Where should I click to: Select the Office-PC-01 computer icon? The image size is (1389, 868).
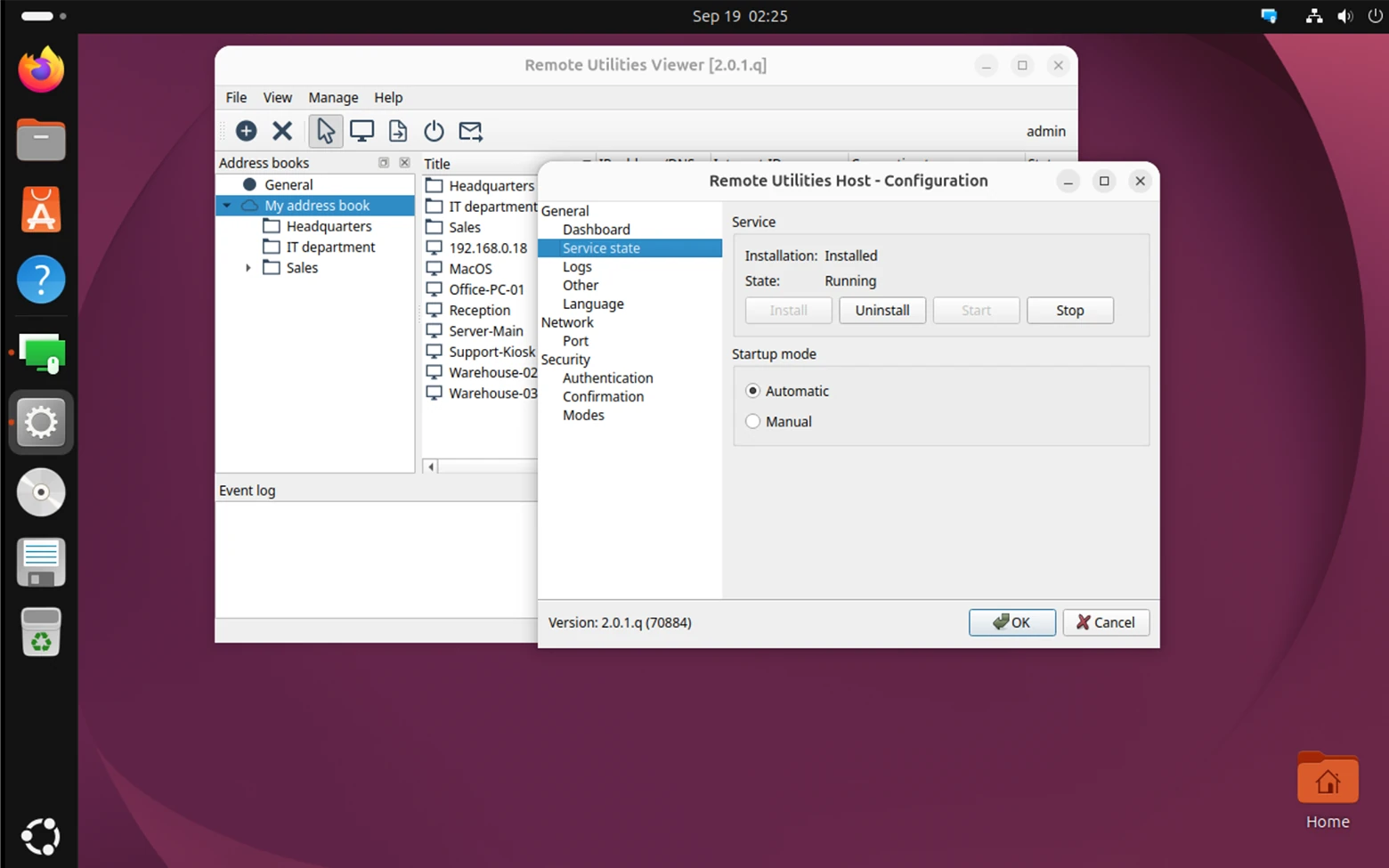click(434, 288)
